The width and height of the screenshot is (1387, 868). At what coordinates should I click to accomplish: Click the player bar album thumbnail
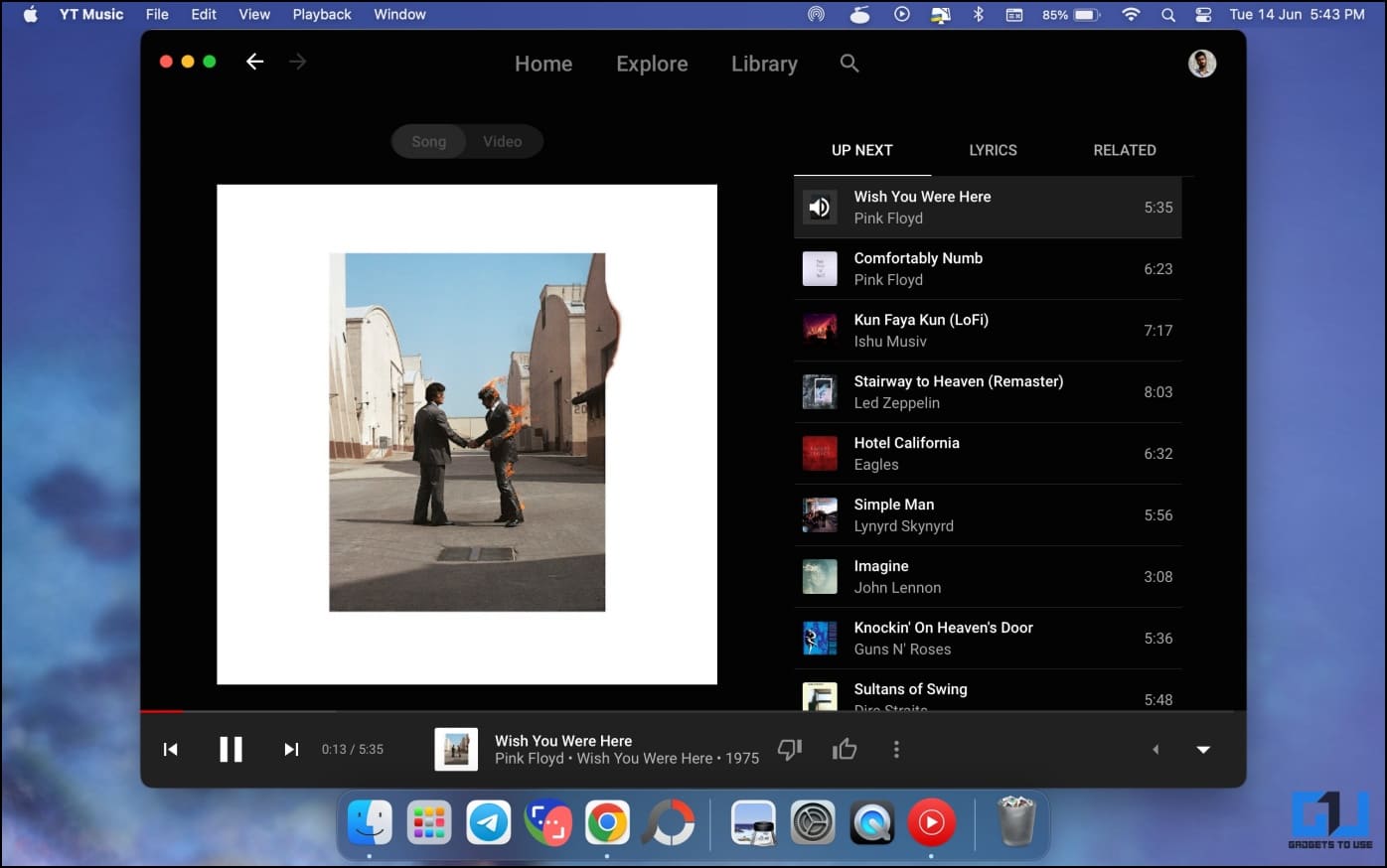click(456, 750)
